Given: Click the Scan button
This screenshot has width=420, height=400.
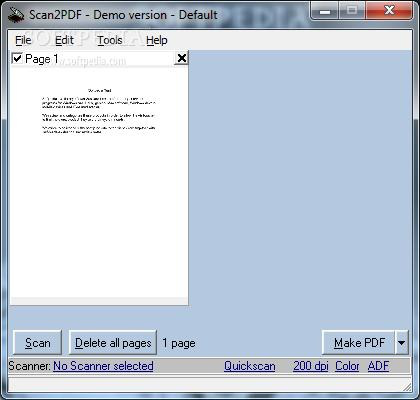Looking at the screenshot, I should (x=38, y=343).
